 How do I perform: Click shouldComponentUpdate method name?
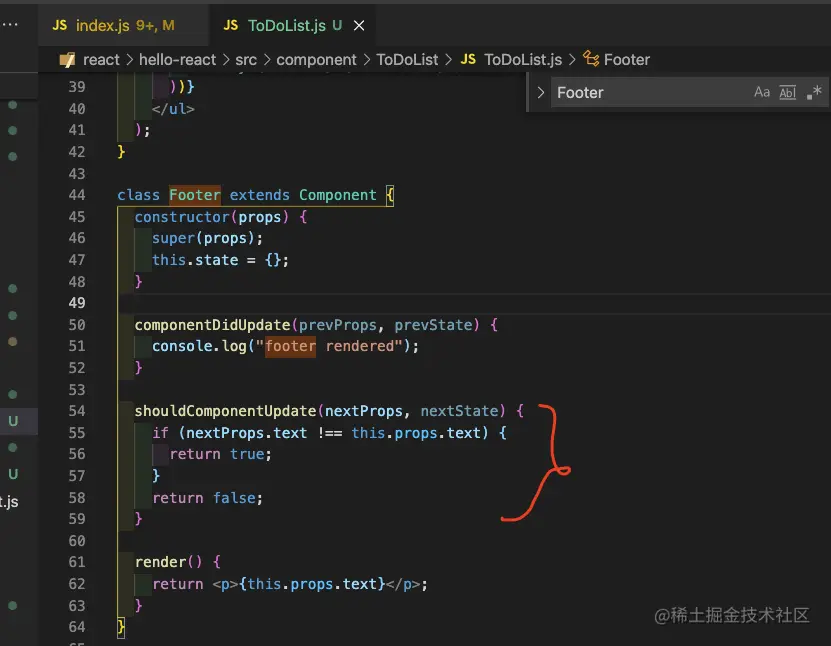(225, 411)
